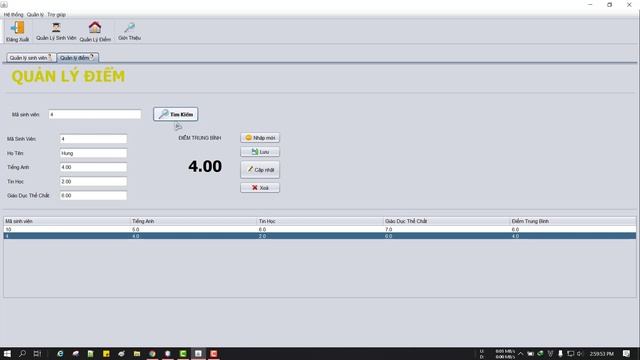The height and width of the screenshot is (360, 640).
Task: Click the Nhập mới button
Action: (x=260, y=138)
